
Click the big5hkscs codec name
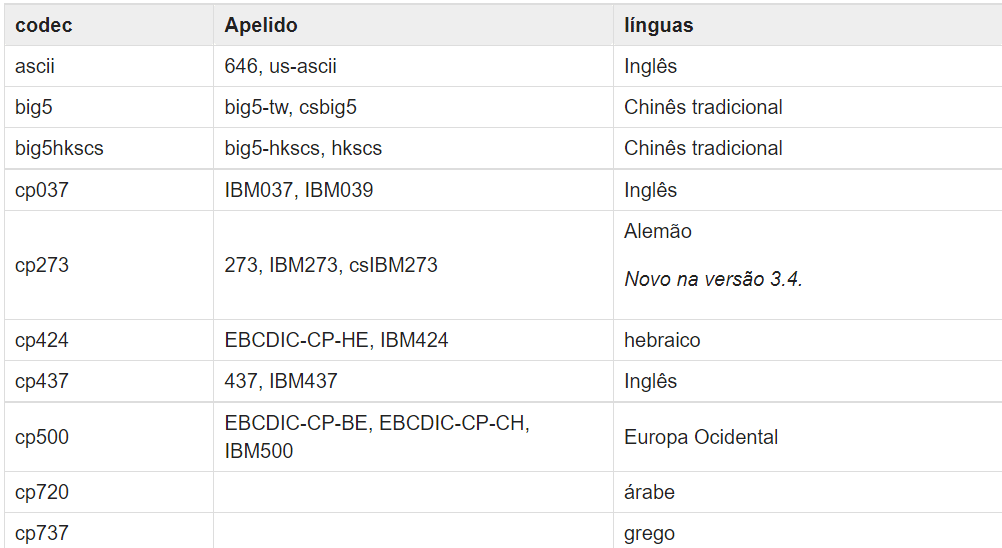(x=59, y=148)
